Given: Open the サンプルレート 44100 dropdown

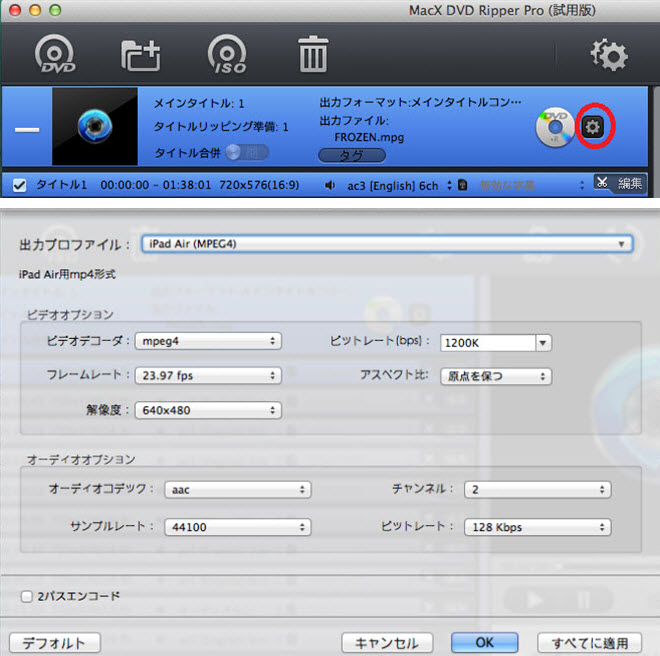Looking at the screenshot, I should click(238, 527).
